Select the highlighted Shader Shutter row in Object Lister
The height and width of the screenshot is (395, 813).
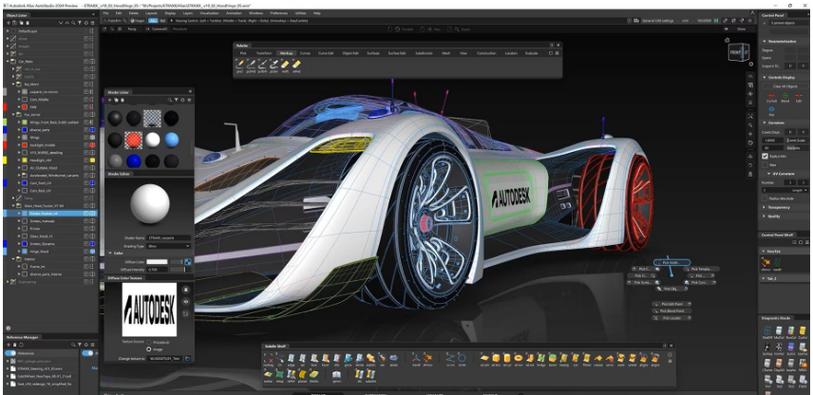click(x=49, y=214)
